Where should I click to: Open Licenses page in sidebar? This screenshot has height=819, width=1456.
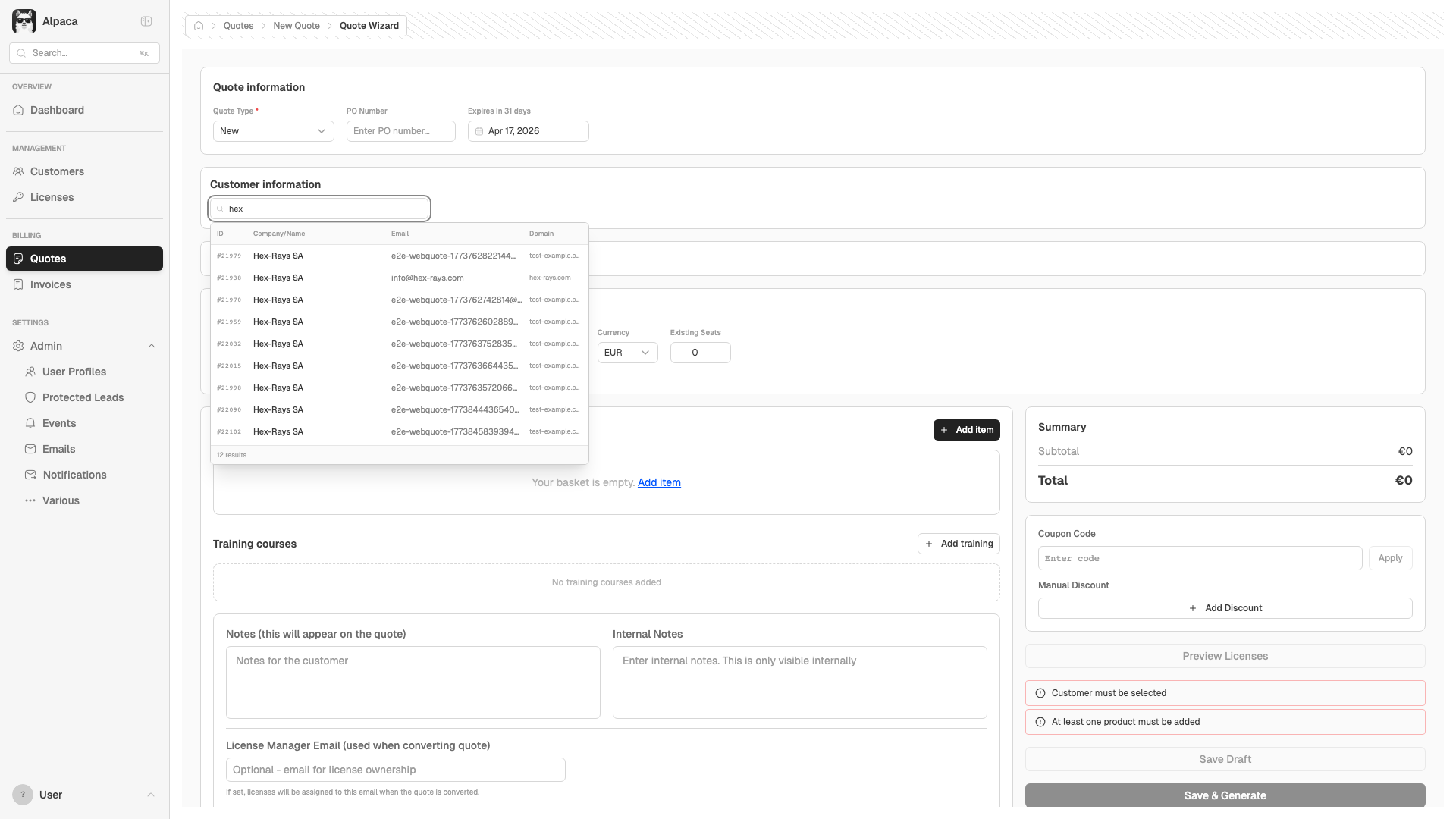[52, 197]
